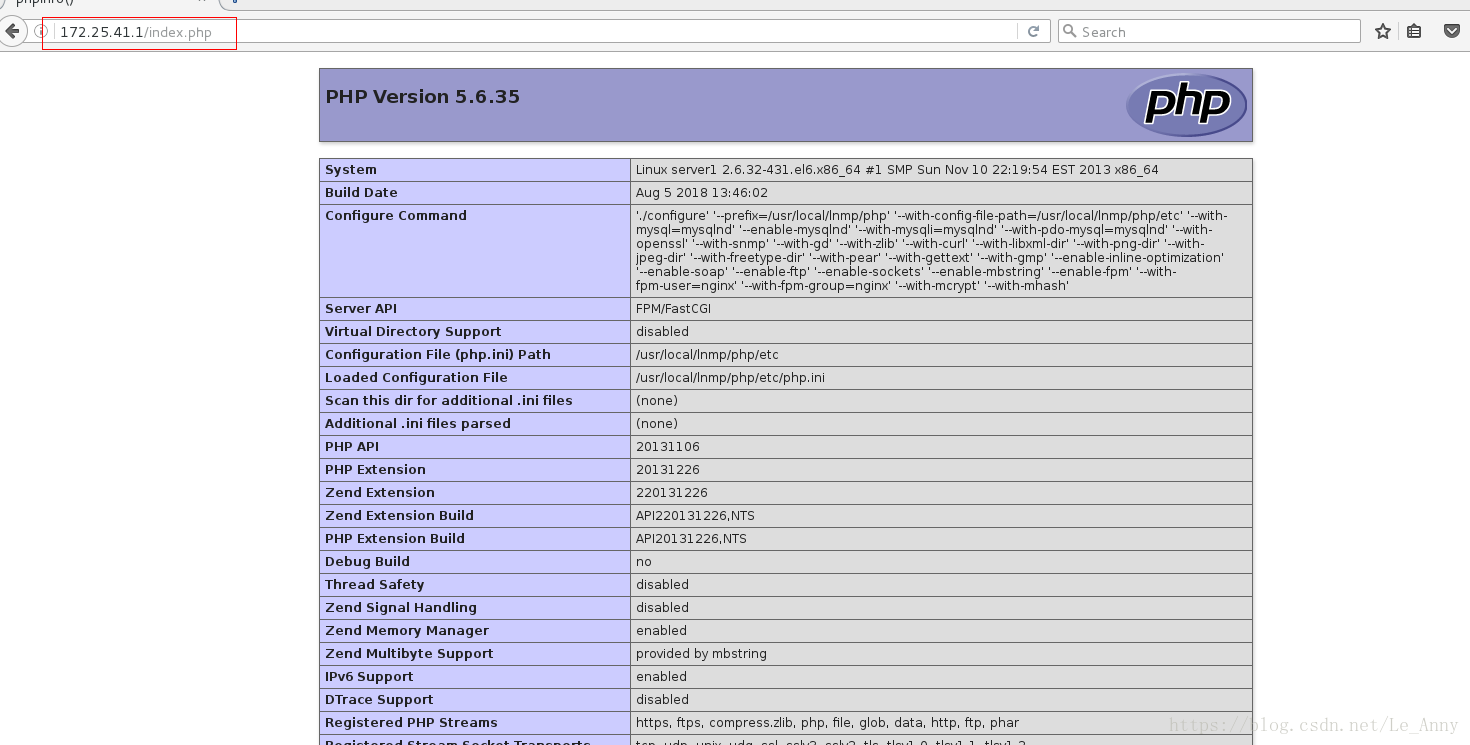Select the Linux server1 system value

click(x=897, y=170)
